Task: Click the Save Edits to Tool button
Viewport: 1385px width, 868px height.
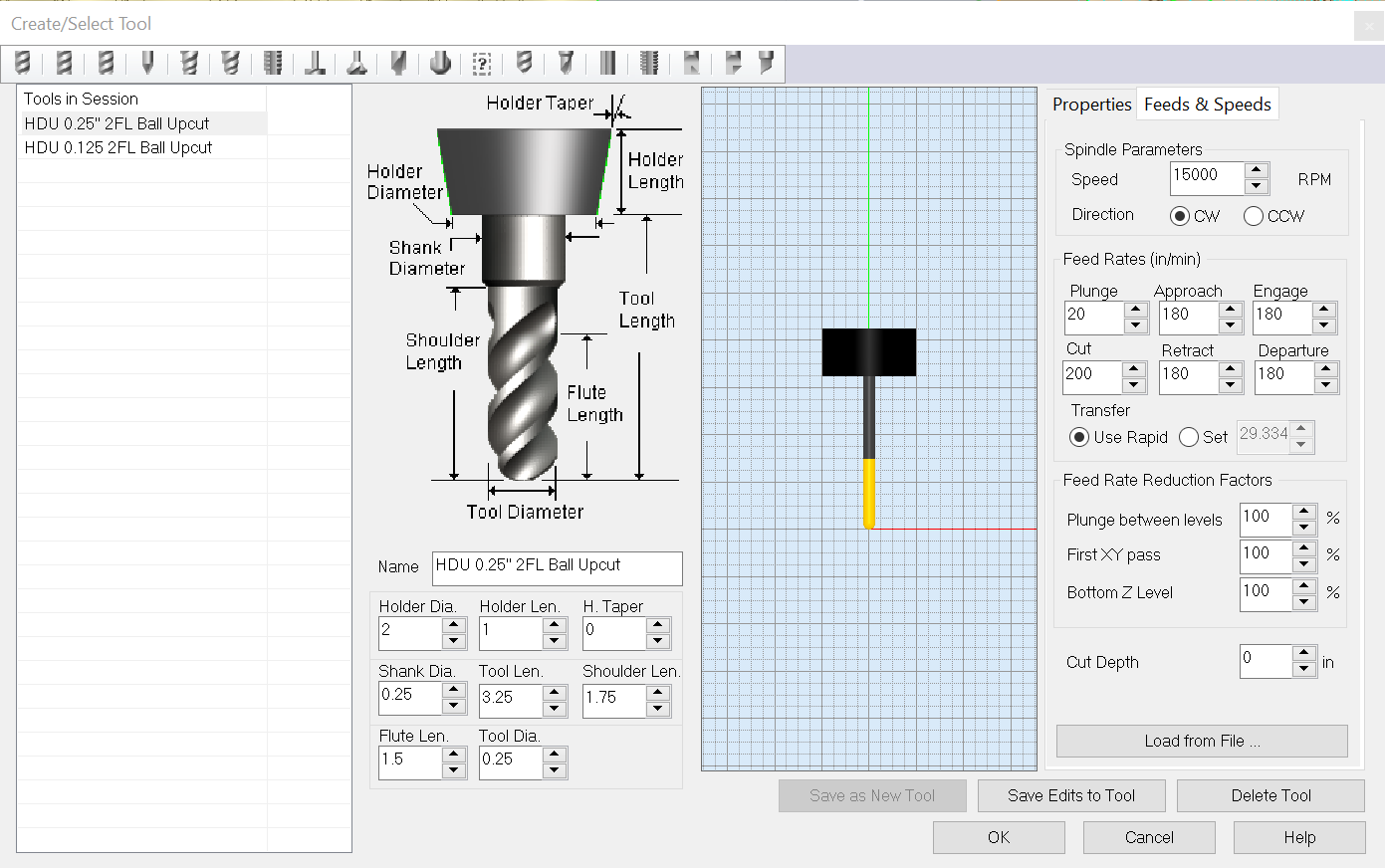Action: (x=1070, y=795)
